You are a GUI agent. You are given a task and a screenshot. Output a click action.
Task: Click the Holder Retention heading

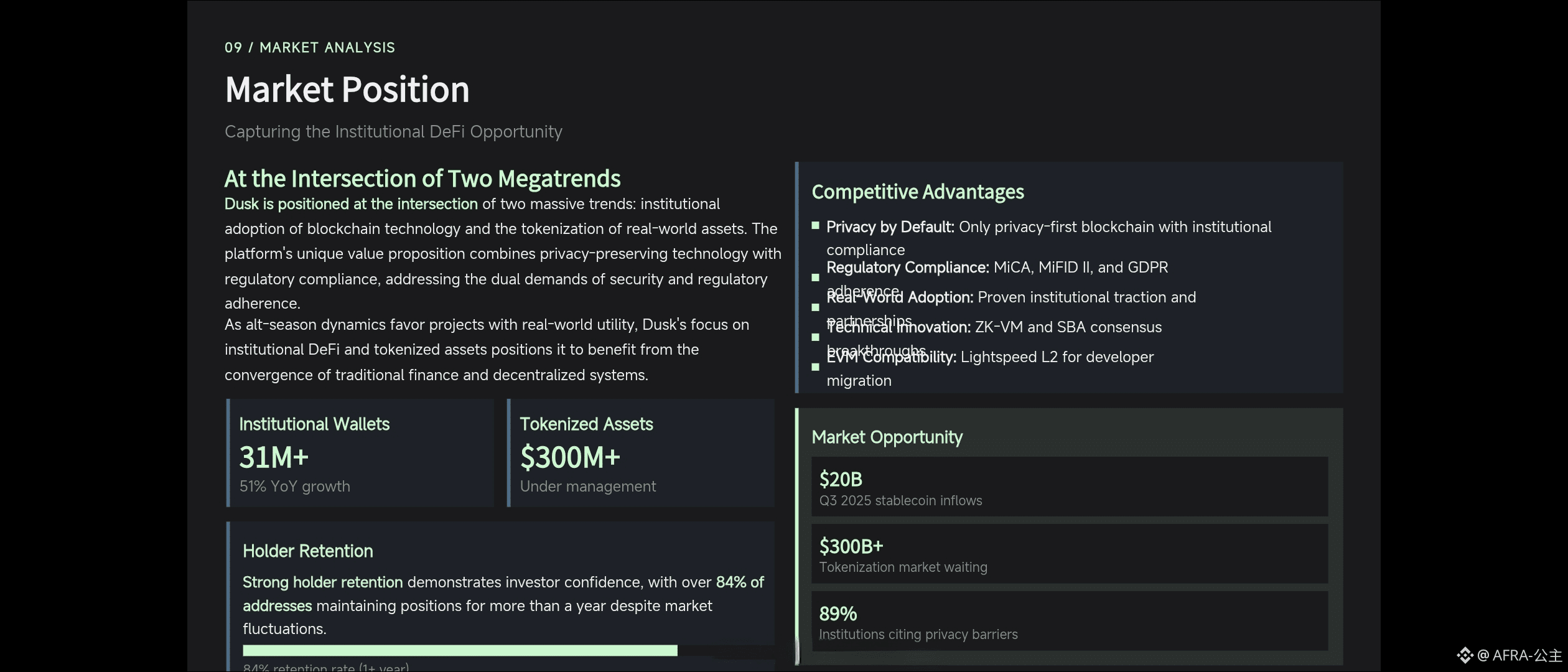pyautogui.click(x=307, y=551)
